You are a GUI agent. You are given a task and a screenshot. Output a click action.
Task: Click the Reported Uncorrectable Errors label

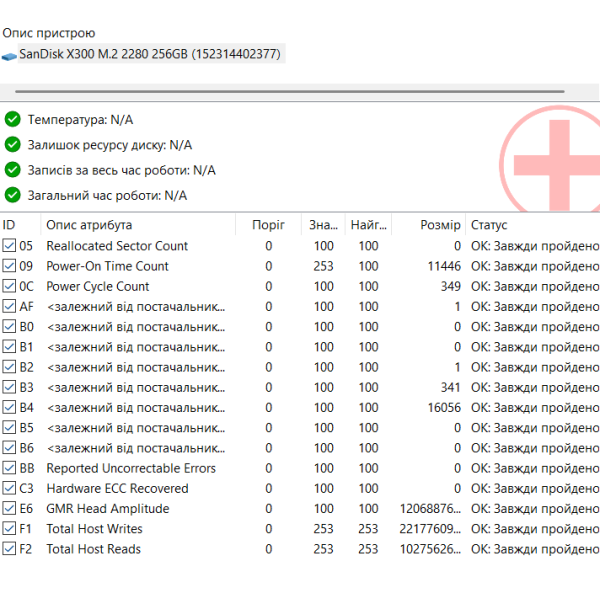click(x=131, y=468)
